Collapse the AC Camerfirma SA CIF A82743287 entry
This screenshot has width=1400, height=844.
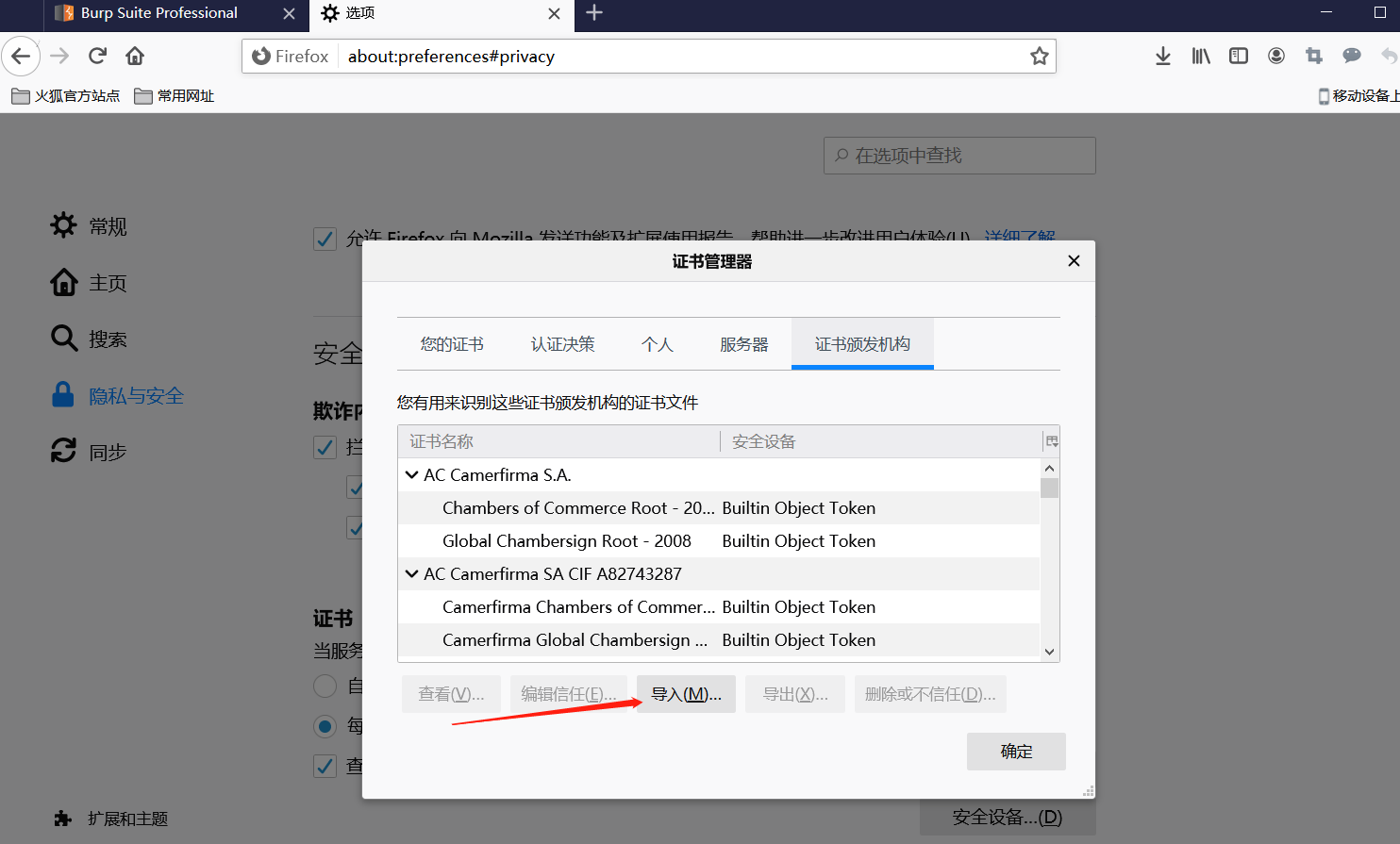pos(411,573)
